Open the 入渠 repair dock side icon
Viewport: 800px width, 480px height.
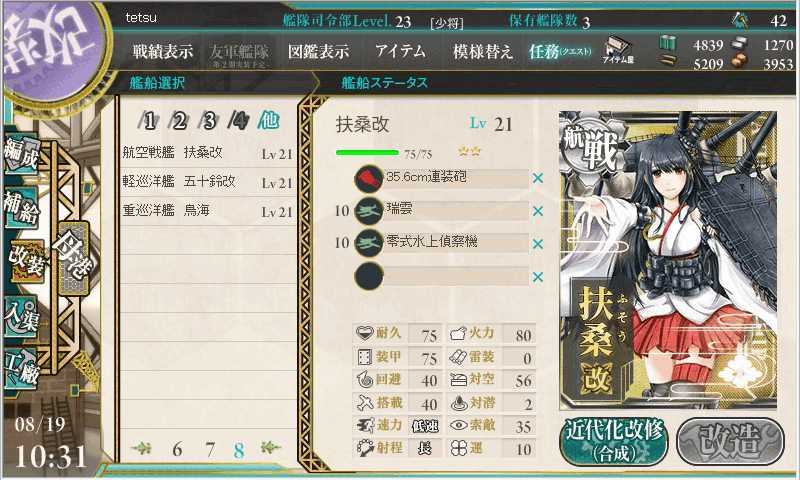[x=21, y=316]
